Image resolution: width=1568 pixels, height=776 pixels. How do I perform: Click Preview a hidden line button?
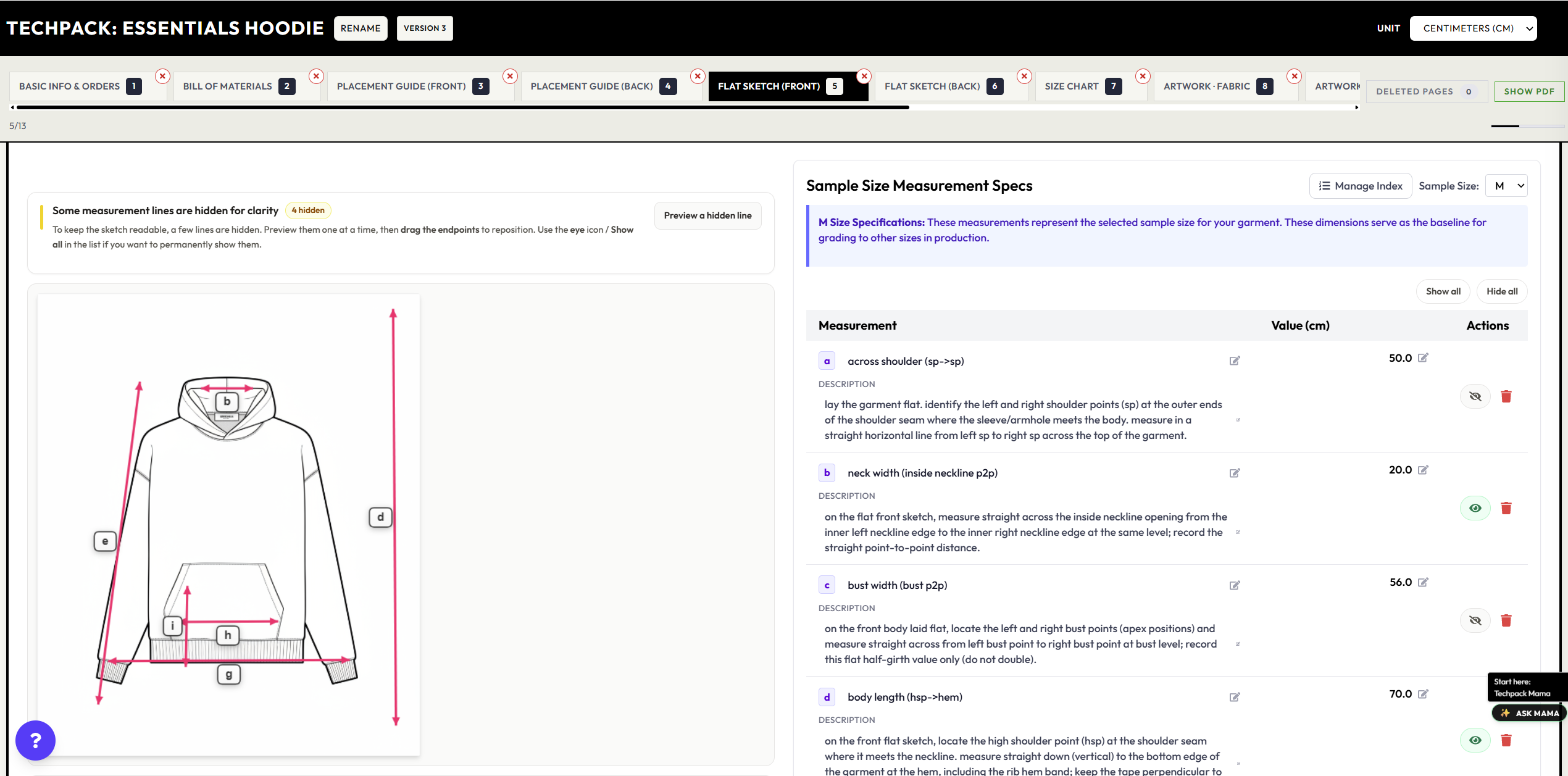click(x=707, y=215)
